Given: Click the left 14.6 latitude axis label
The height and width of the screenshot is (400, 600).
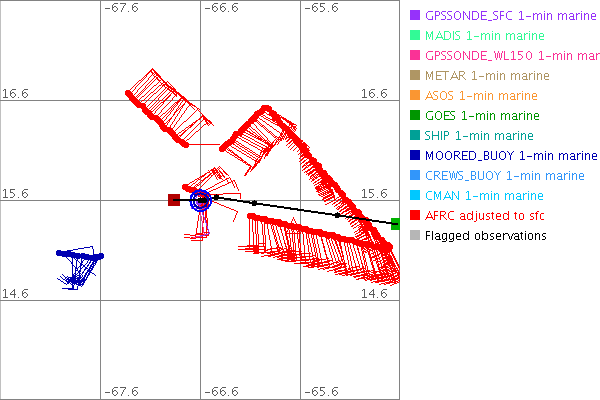Looking at the screenshot, I should [17, 294].
